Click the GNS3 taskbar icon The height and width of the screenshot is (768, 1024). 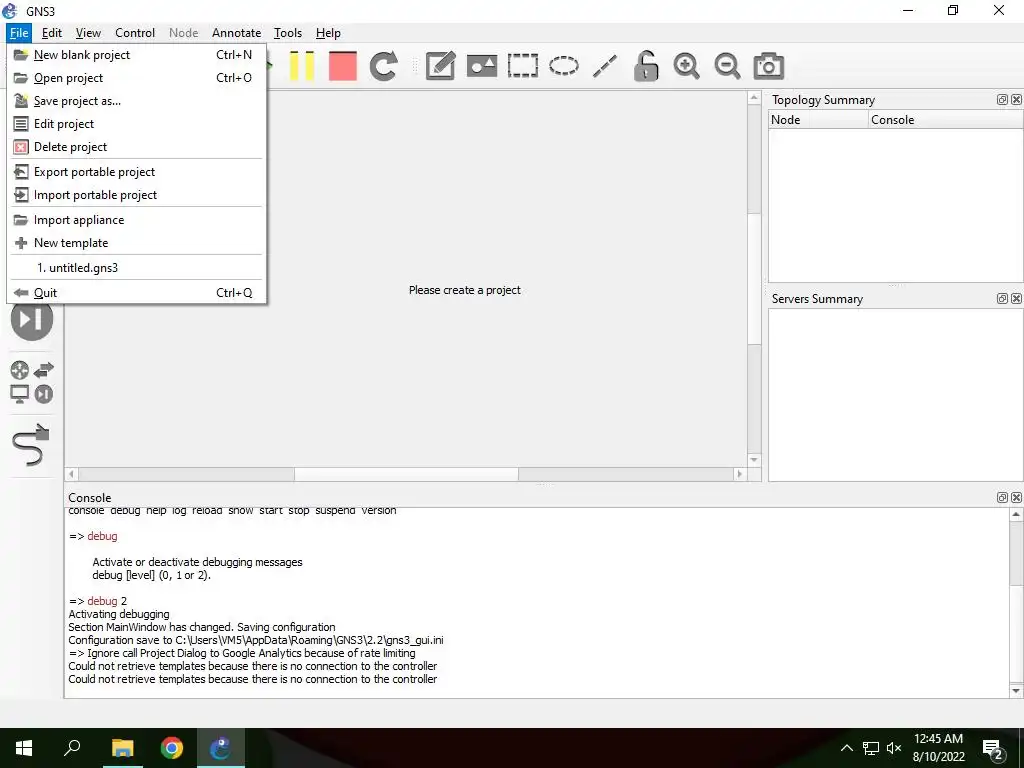coord(221,748)
